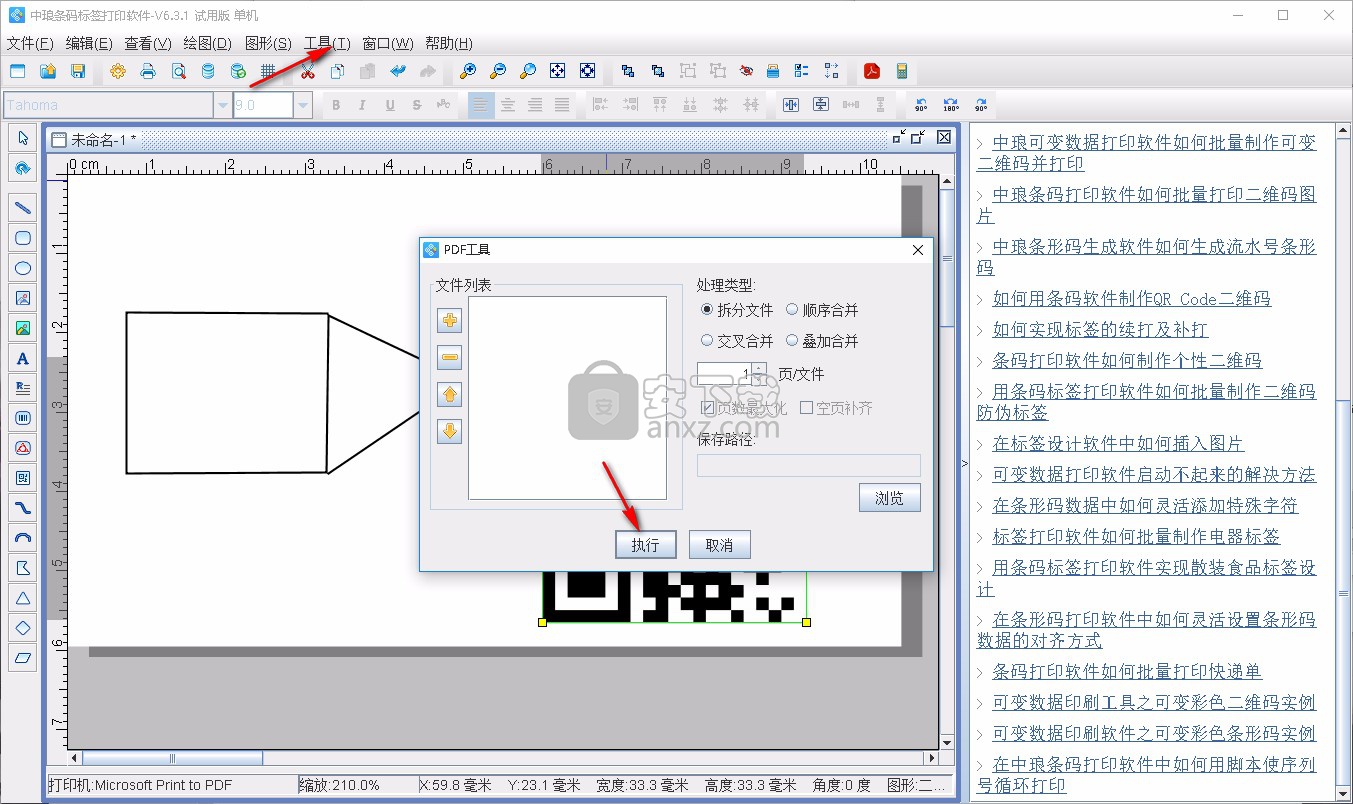
Task: Open the 文件(F) menu
Action: tap(30, 43)
